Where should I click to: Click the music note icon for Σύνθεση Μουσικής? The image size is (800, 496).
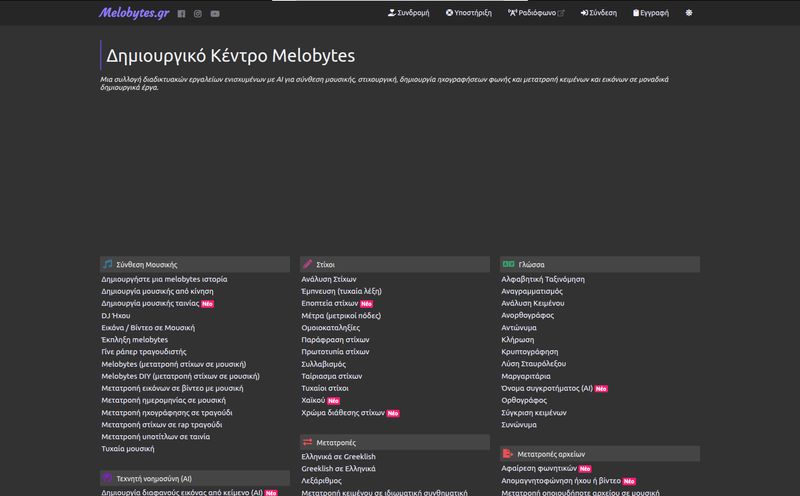(x=108, y=264)
